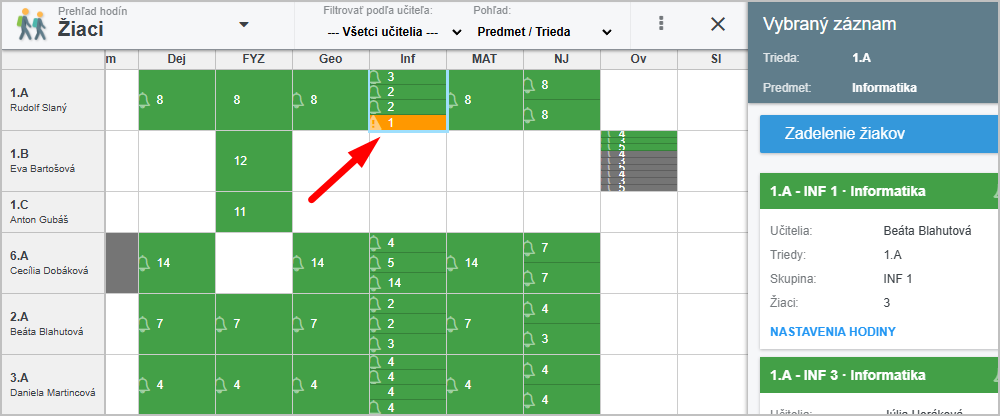
Task: Expand the Žiaci overview dropdown arrow
Action: tap(243, 24)
